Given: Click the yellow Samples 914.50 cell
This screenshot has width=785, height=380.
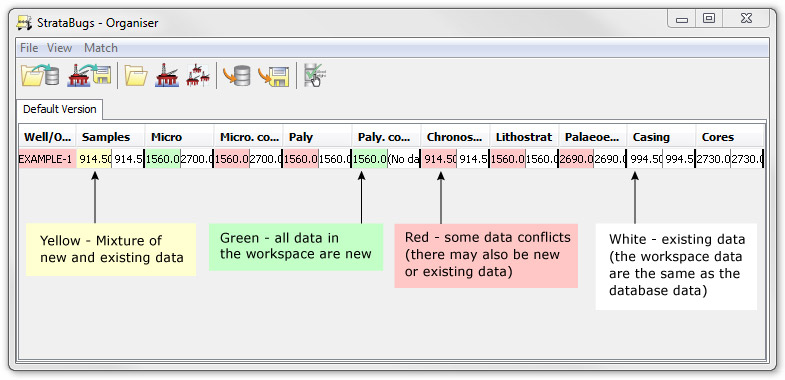Looking at the screenshot, I should tap(94, 159).
